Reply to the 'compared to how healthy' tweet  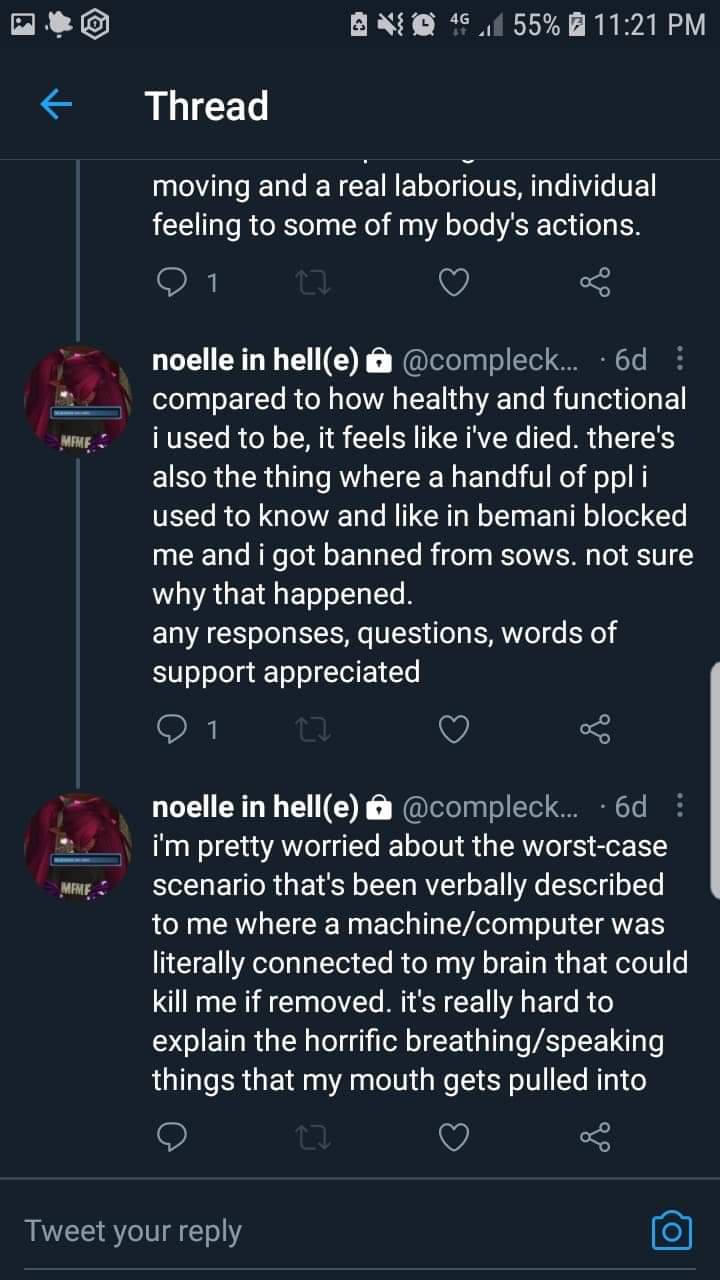pyautogui.click(x=172, y=731)
